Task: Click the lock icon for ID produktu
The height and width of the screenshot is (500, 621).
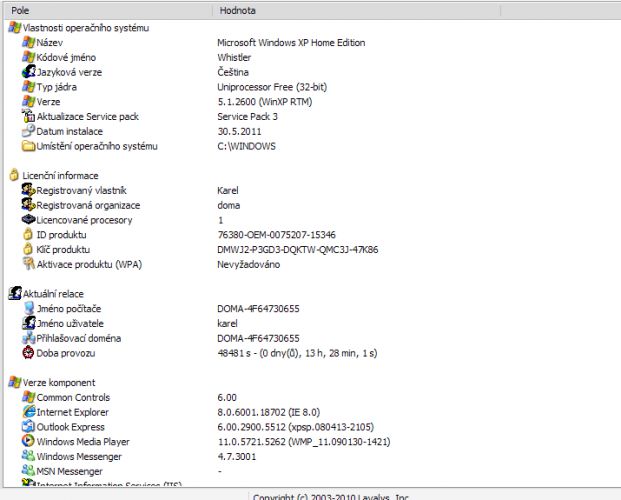Action: tap(28, 234)
